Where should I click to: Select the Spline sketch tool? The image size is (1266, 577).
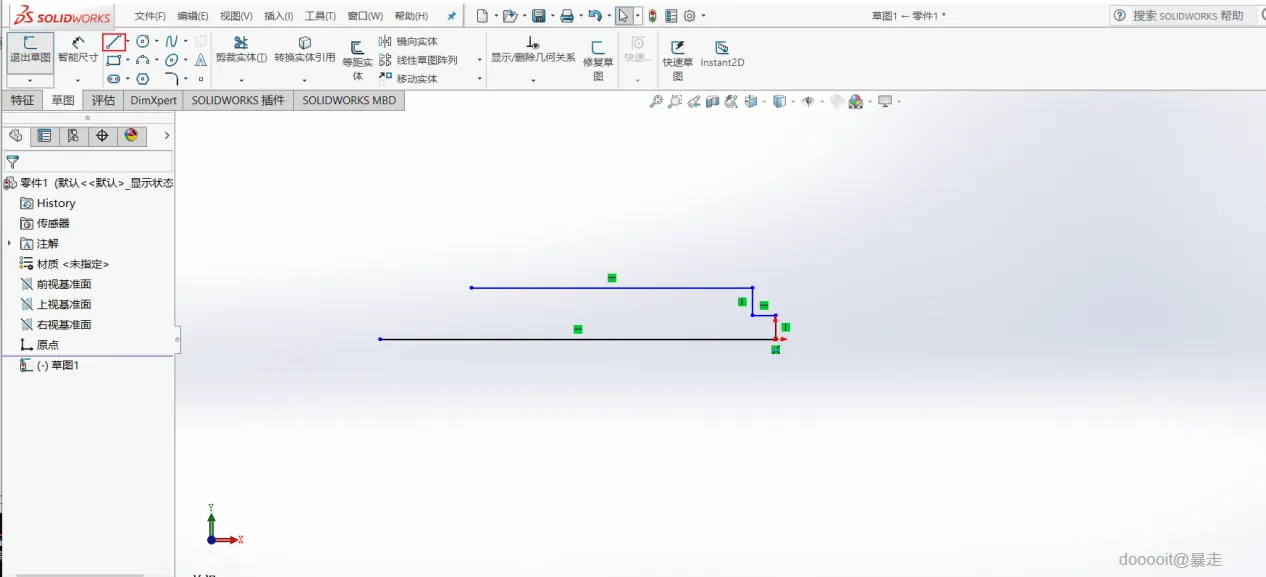(x=172, y=41)
